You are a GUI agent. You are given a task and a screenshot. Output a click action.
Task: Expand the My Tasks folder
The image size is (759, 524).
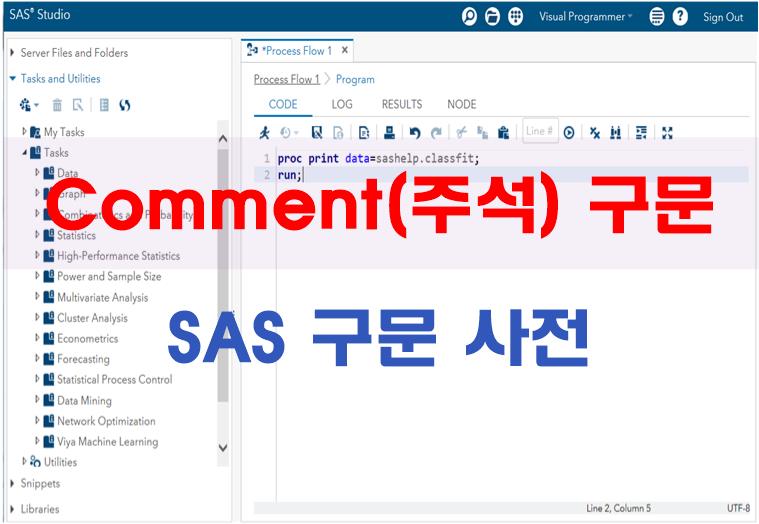24,131
